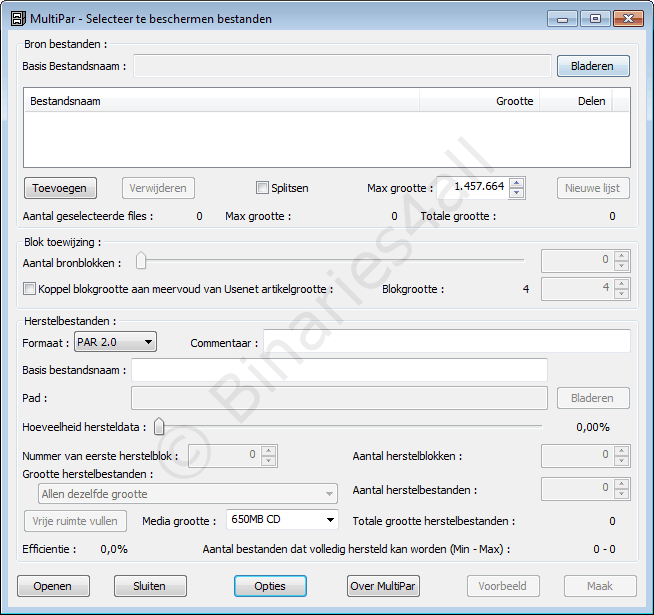
Task: Increase Nummer van eerste herstelblok value
Action: click(268, 451)
